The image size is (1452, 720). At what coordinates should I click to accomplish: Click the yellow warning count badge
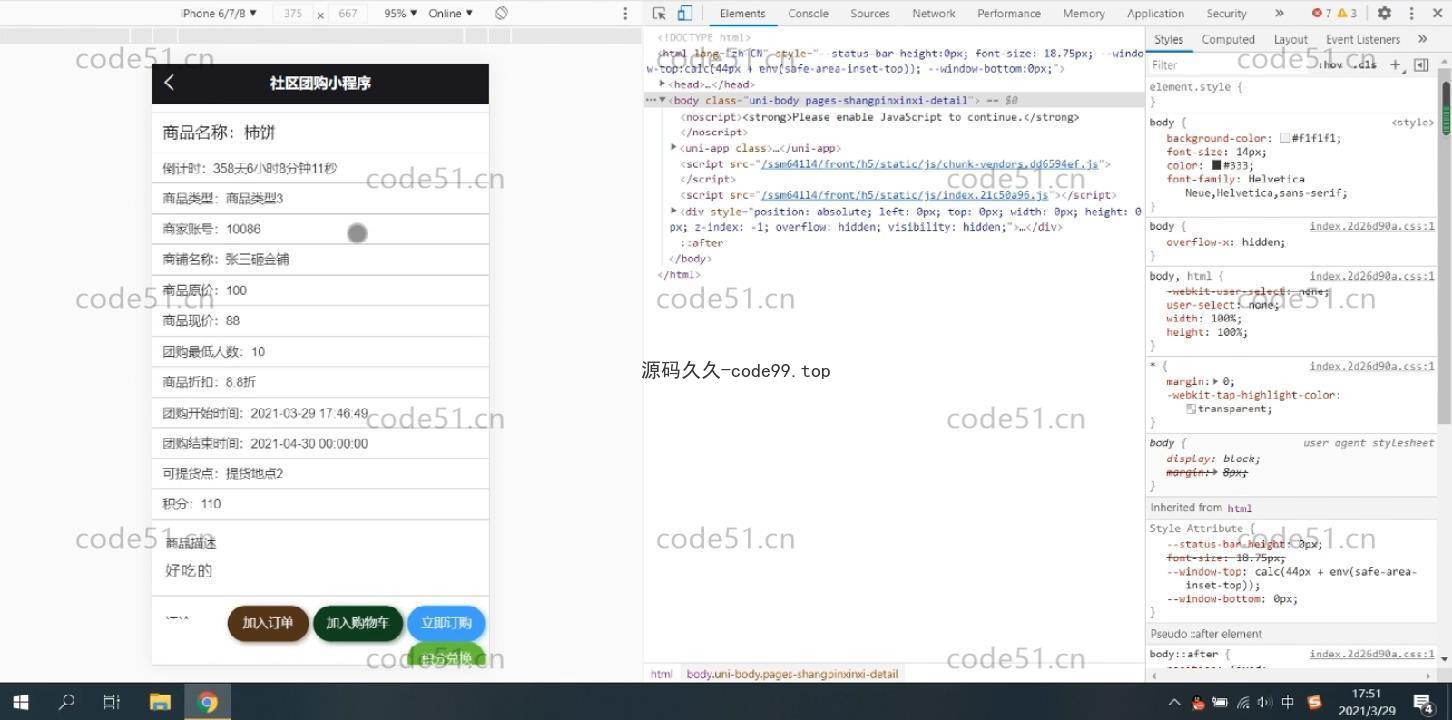(1347, 13)
